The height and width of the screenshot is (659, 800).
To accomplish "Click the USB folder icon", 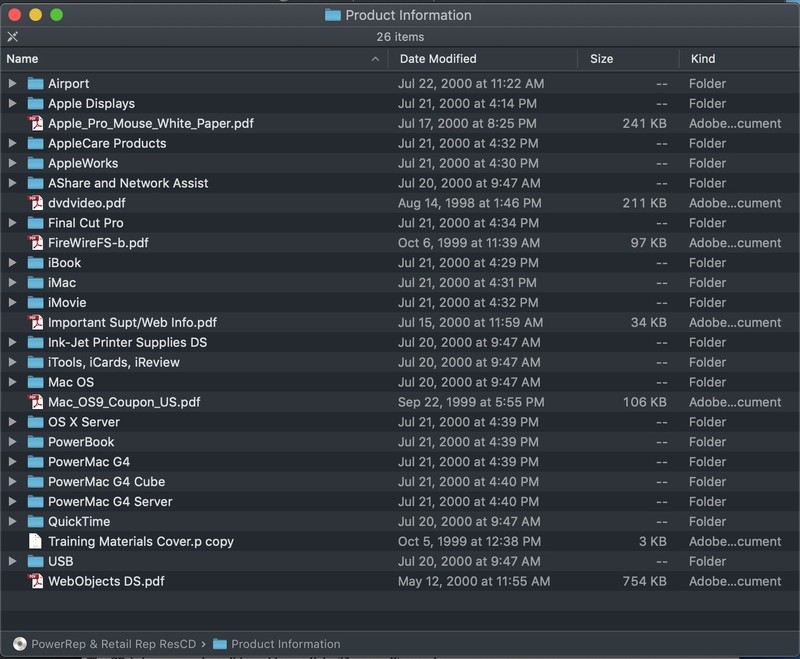I will pyautogui.click(x=35, y=561).
